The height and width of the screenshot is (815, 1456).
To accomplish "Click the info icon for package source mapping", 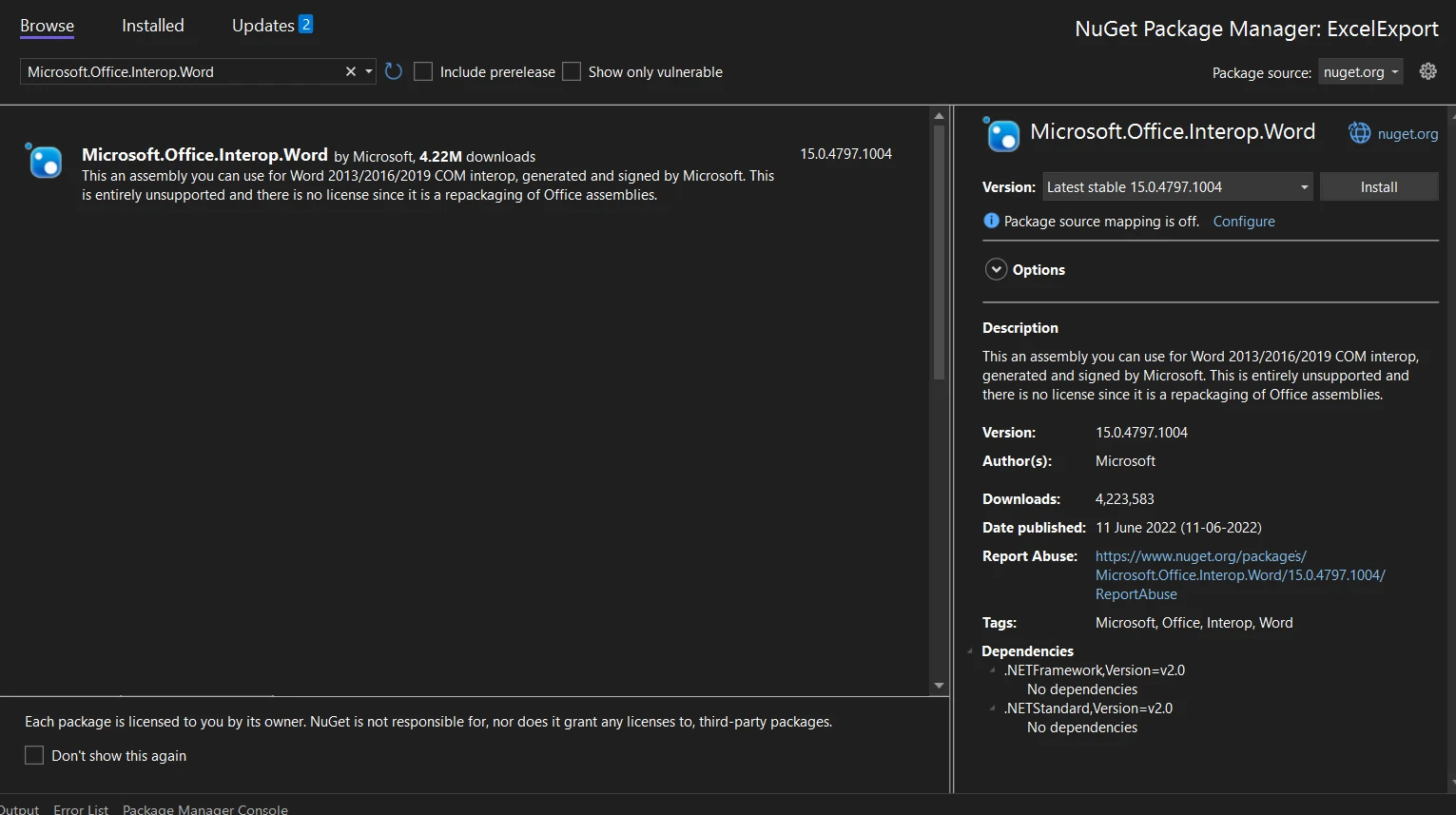I will point(991,221).
